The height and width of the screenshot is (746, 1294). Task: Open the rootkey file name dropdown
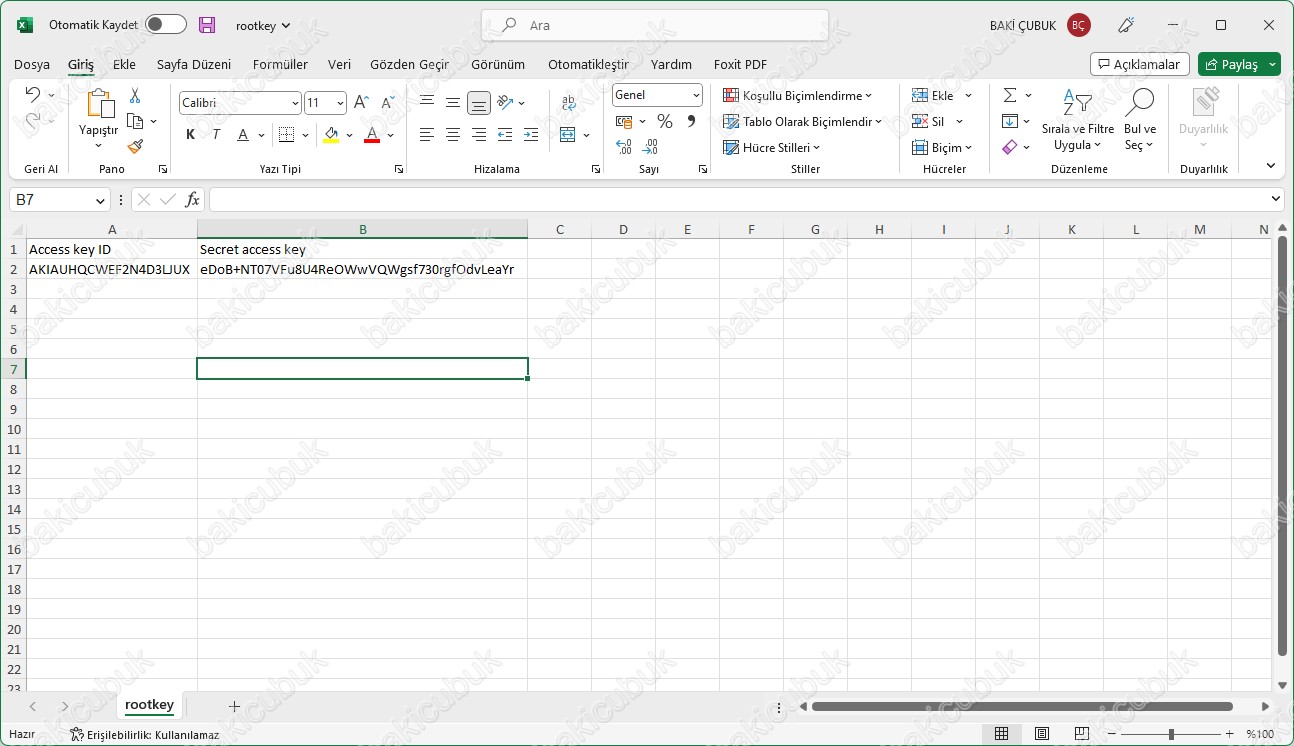pyautogui.click(x=263, y=25)
